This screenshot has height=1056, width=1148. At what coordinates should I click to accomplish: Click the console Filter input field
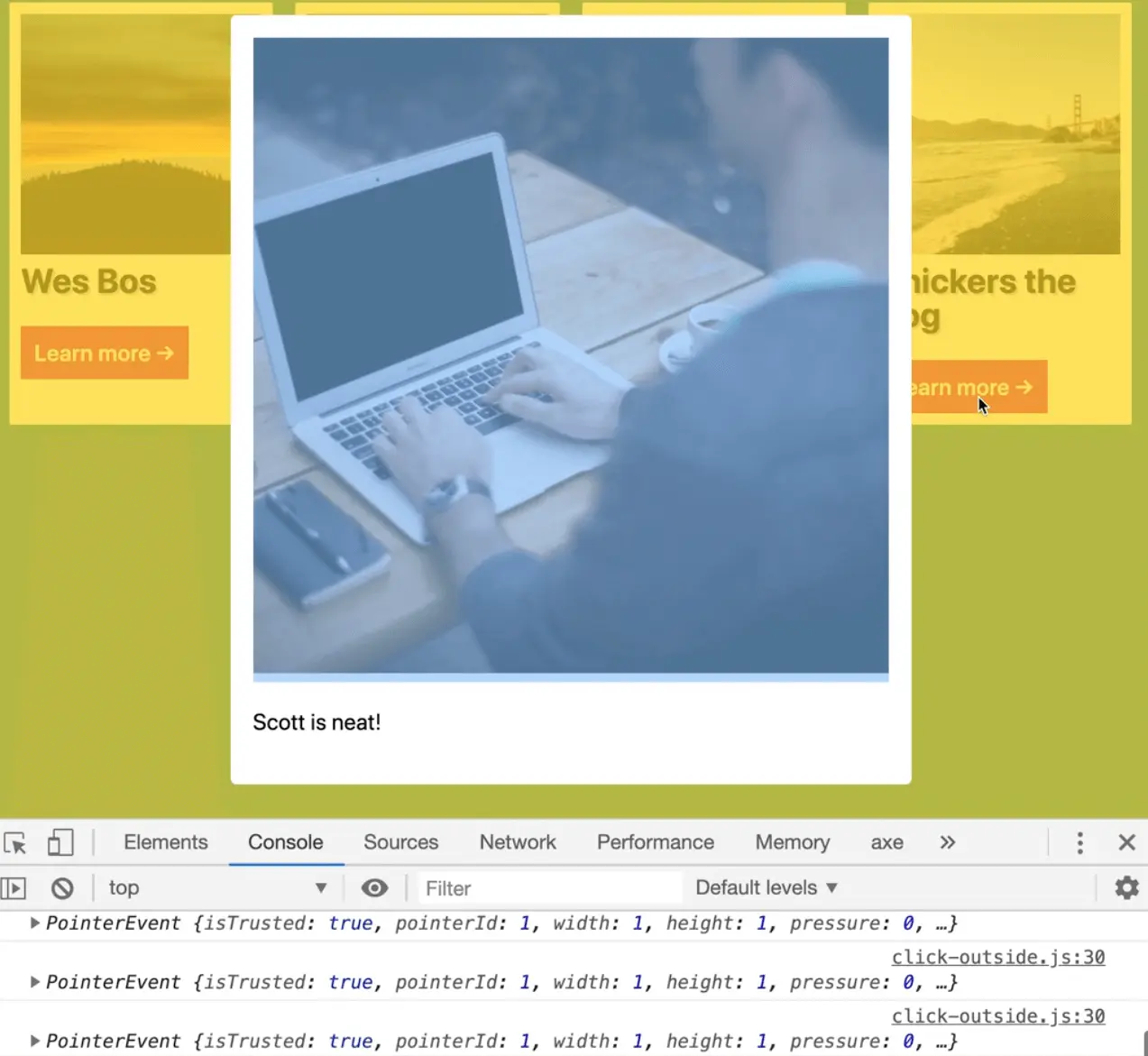tap(548, 888)
